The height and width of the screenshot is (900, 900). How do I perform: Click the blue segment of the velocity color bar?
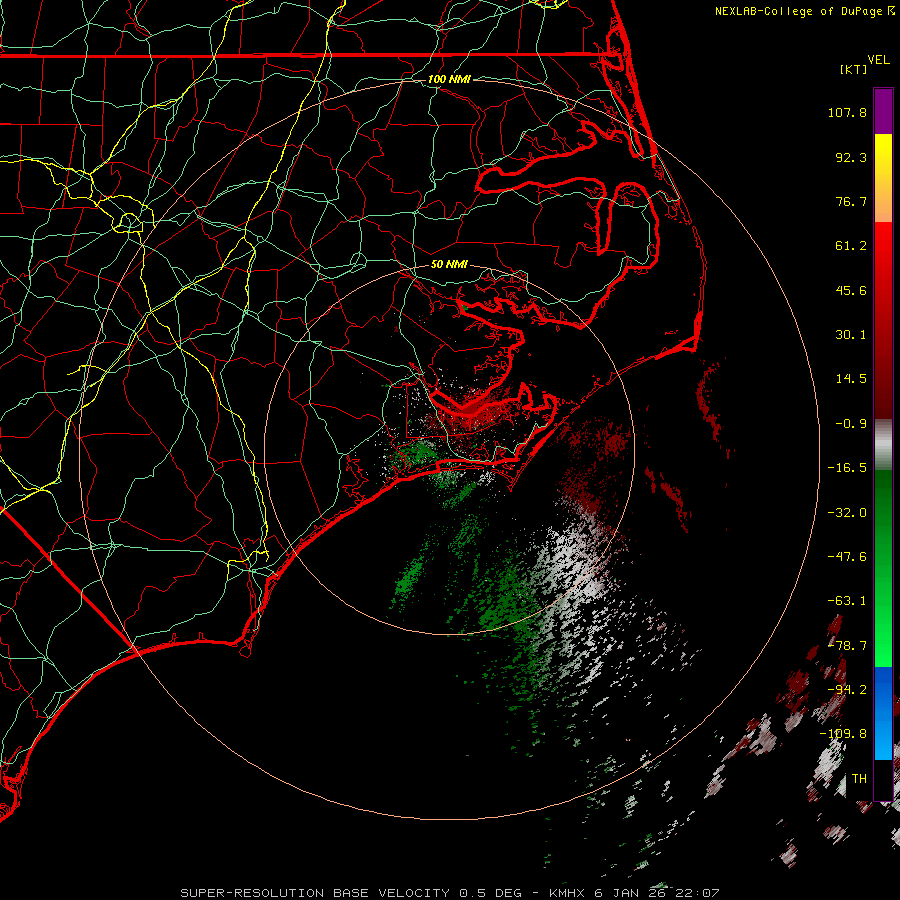tap(883, 713)
